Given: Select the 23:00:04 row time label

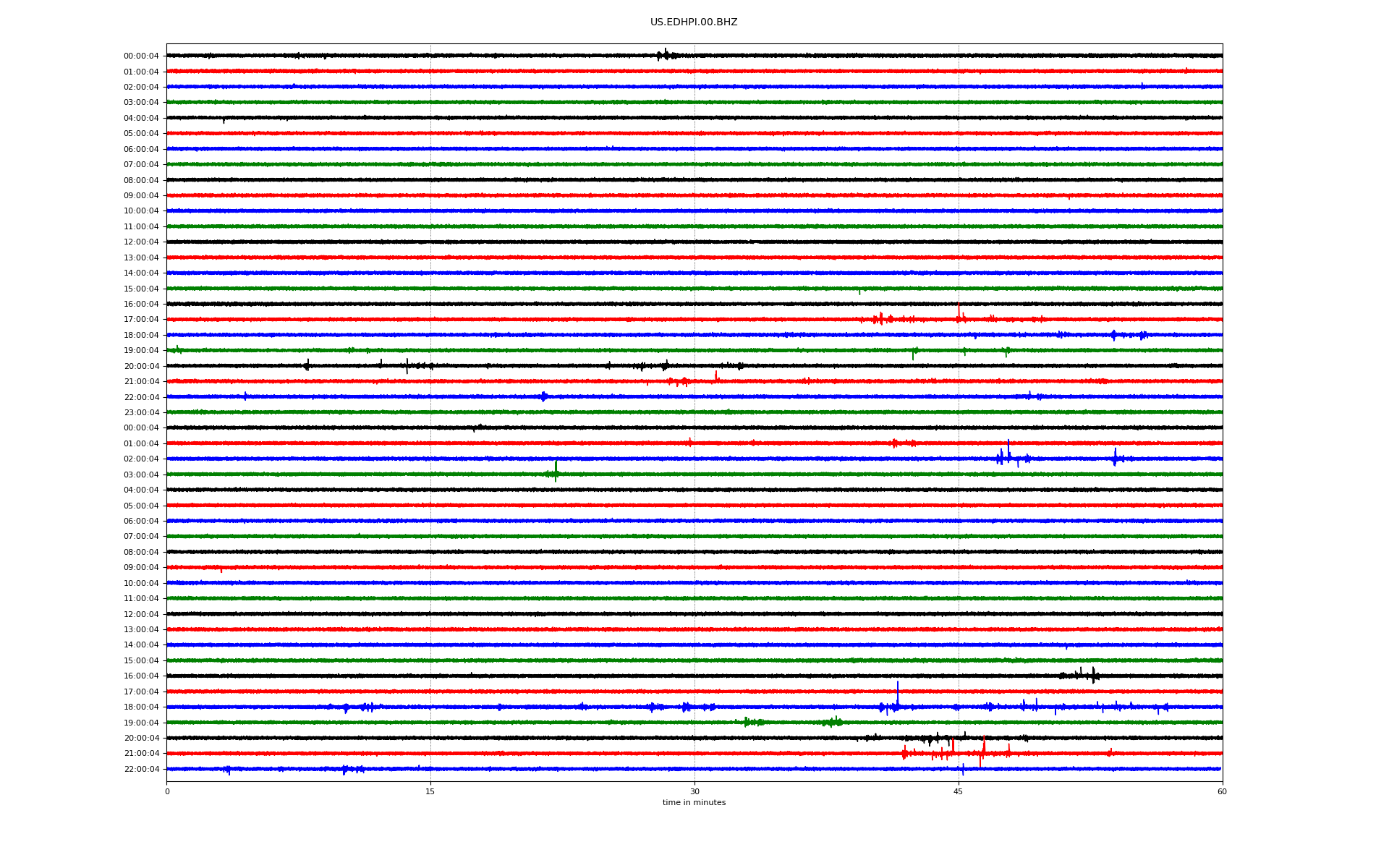Looking at the screenshot, I should (x=141, y=412).
